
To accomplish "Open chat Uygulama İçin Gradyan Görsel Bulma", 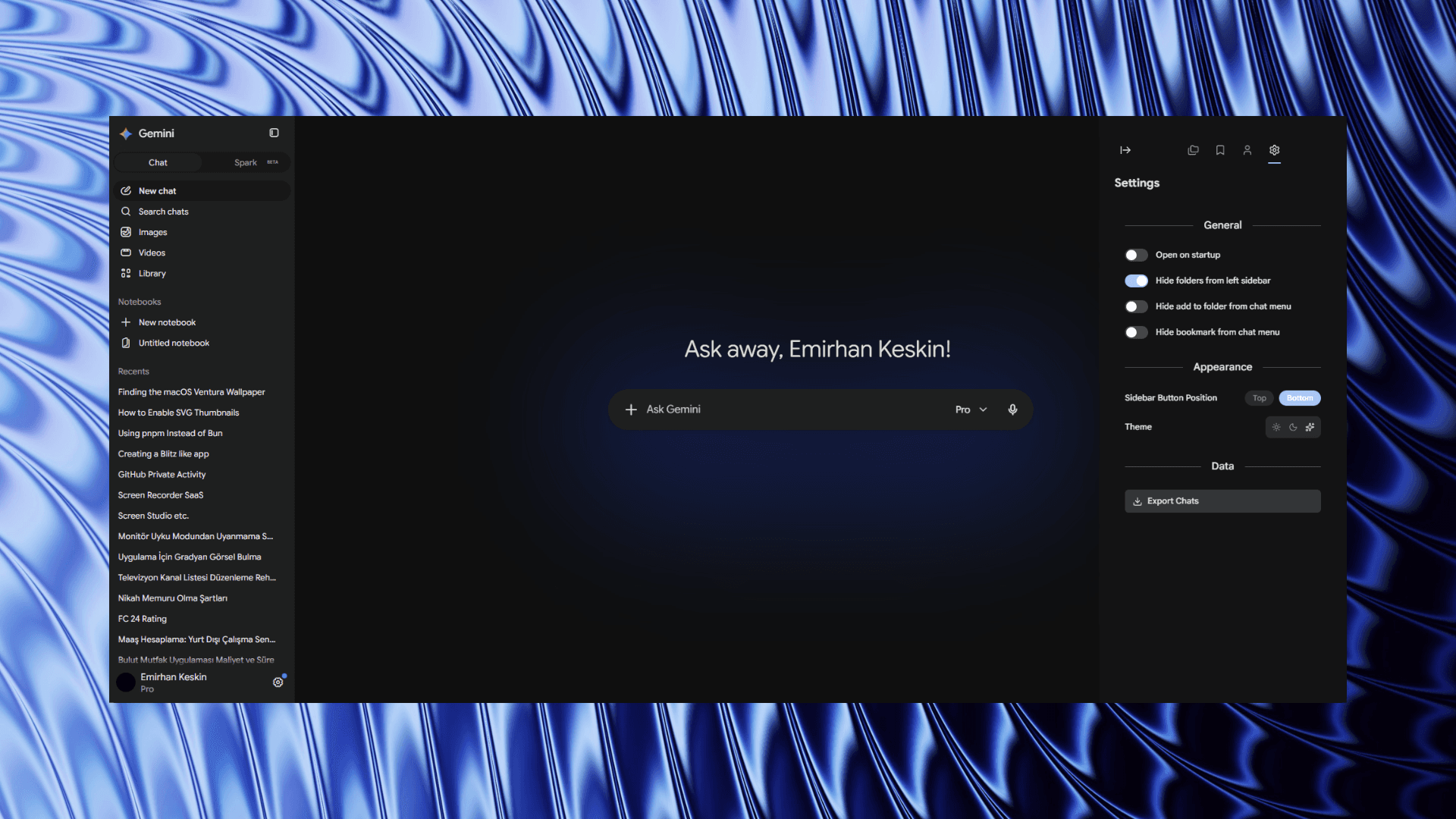I will point(190,557).
